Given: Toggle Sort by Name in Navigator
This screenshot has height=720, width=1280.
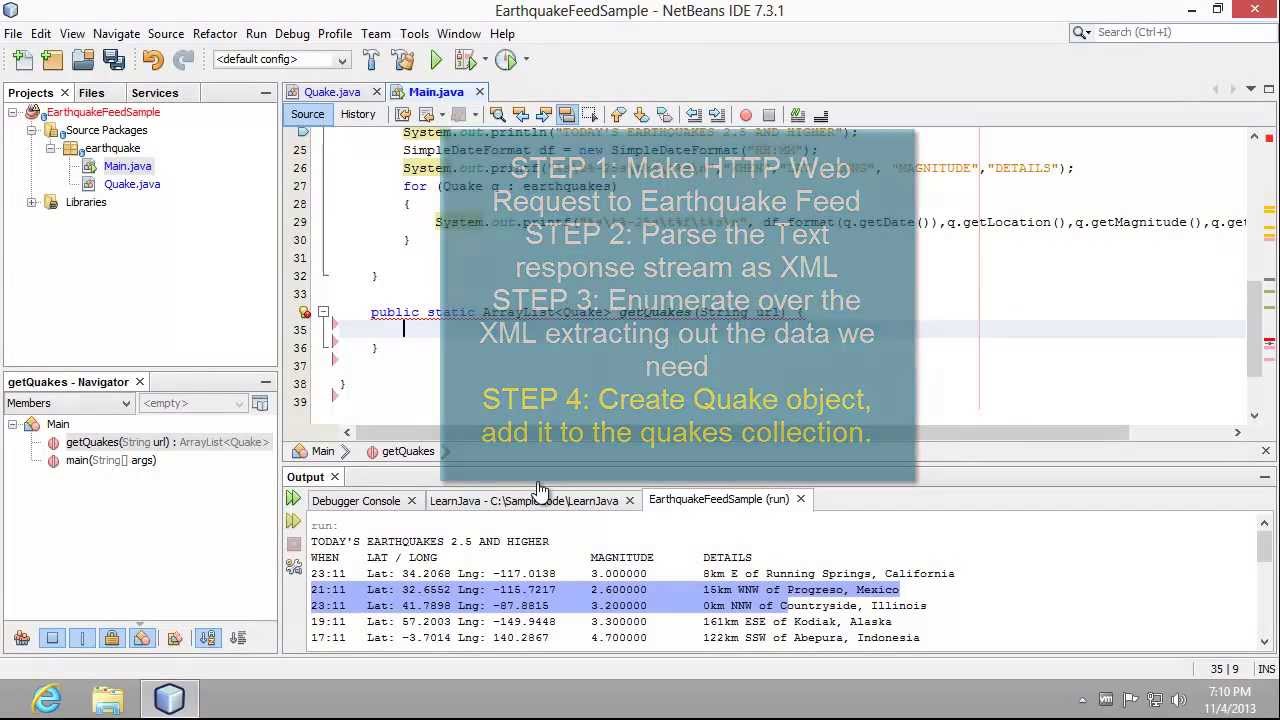Looking at the screenshot, I should 208,638.
